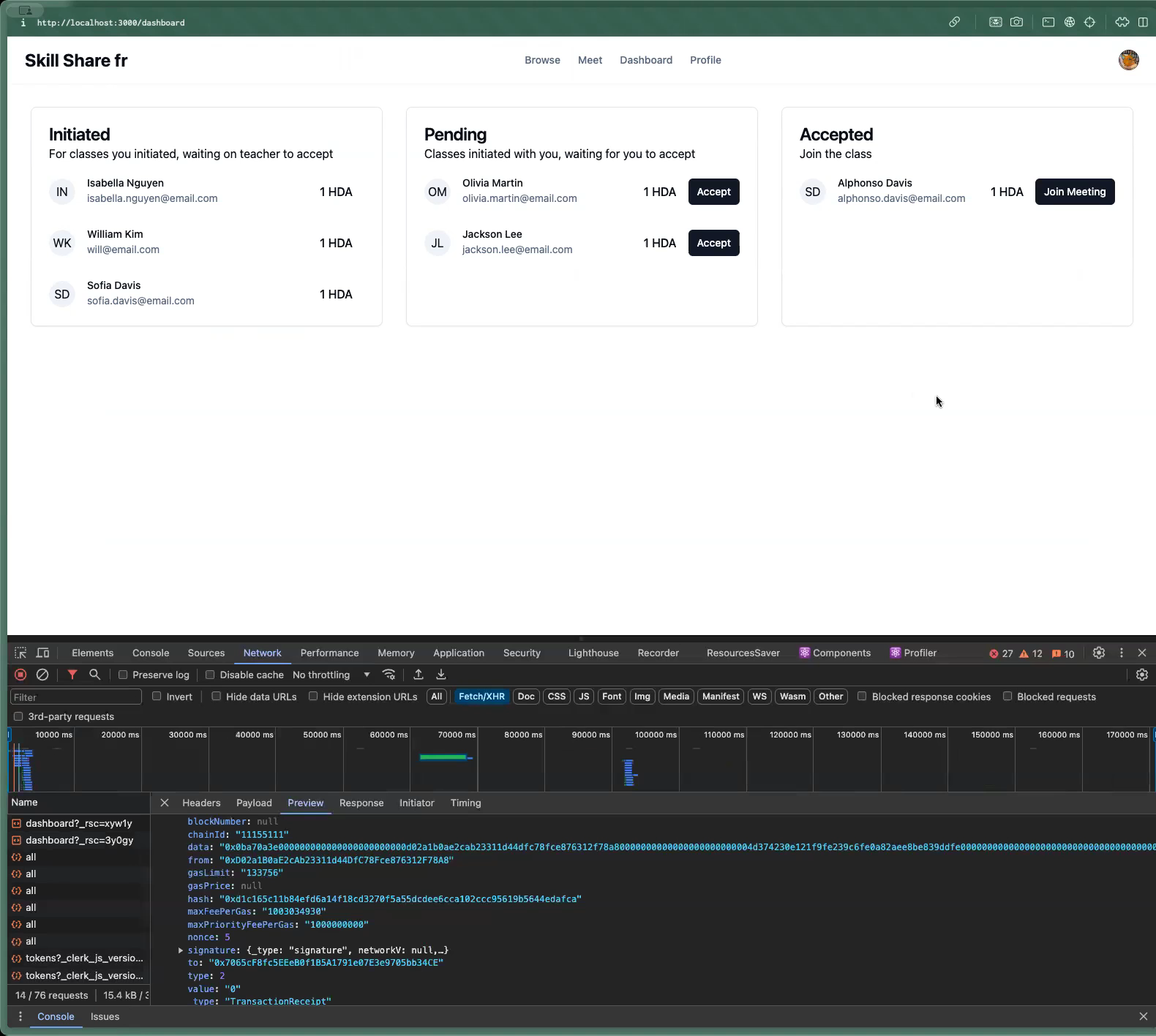Open network conditions wifi icon
The width and height of the screenshot is (1156, 1036).
389,675
